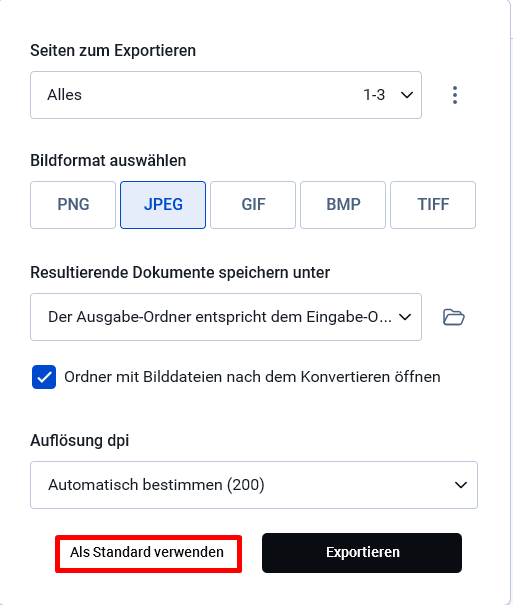Open the Automatisch bestimmen (200) dropdown
Screen dimensions: 513x605
point(254,485)
